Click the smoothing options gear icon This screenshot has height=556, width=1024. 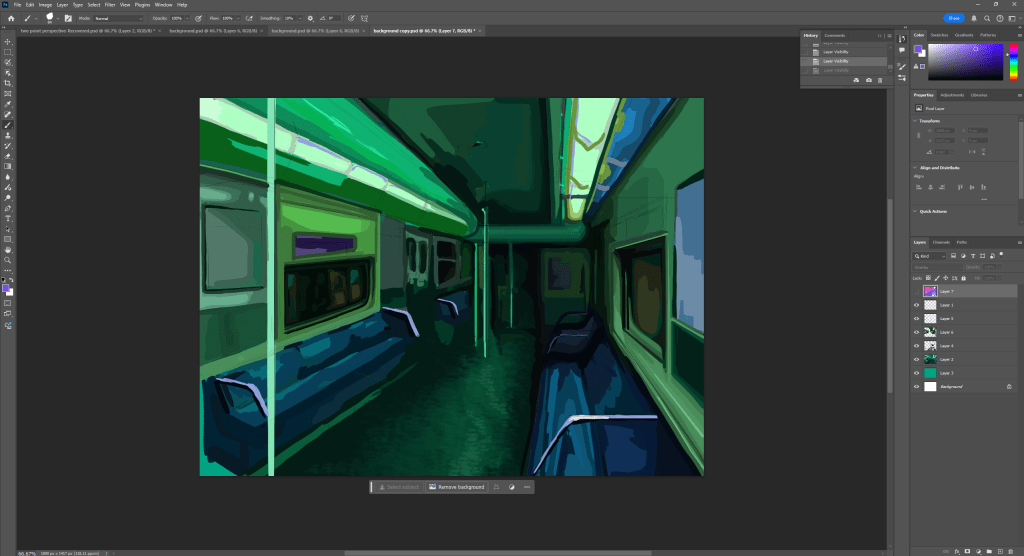click(310, 18)
